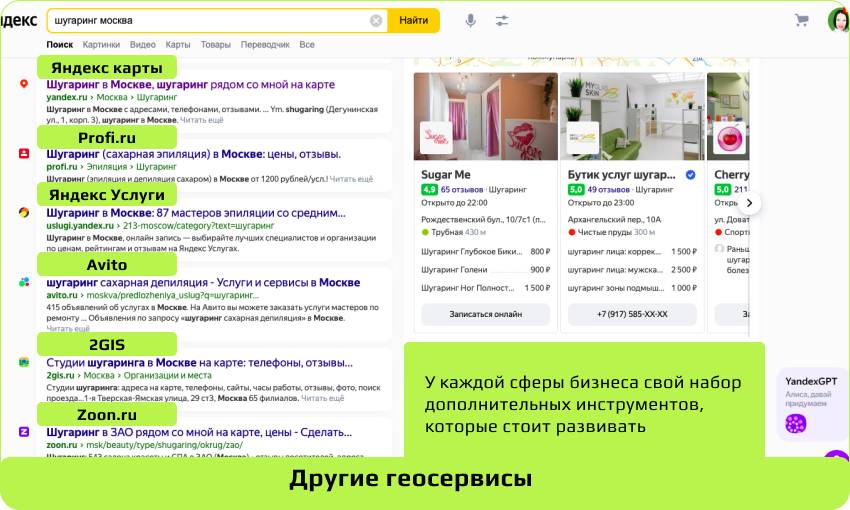The image size is (850, 510).
Task: Switch to the Товары tab
Action: [216, 44]
